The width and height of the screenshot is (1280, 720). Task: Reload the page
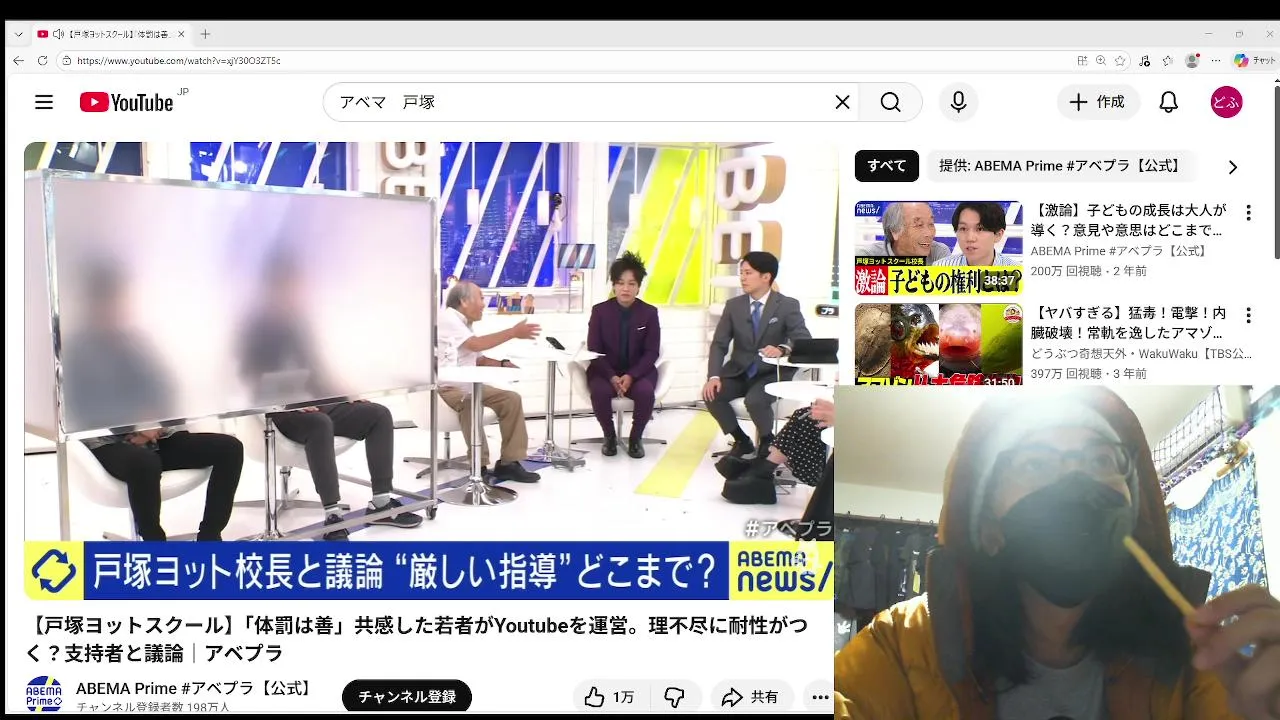pyautogui.click(x=42, y=60)
